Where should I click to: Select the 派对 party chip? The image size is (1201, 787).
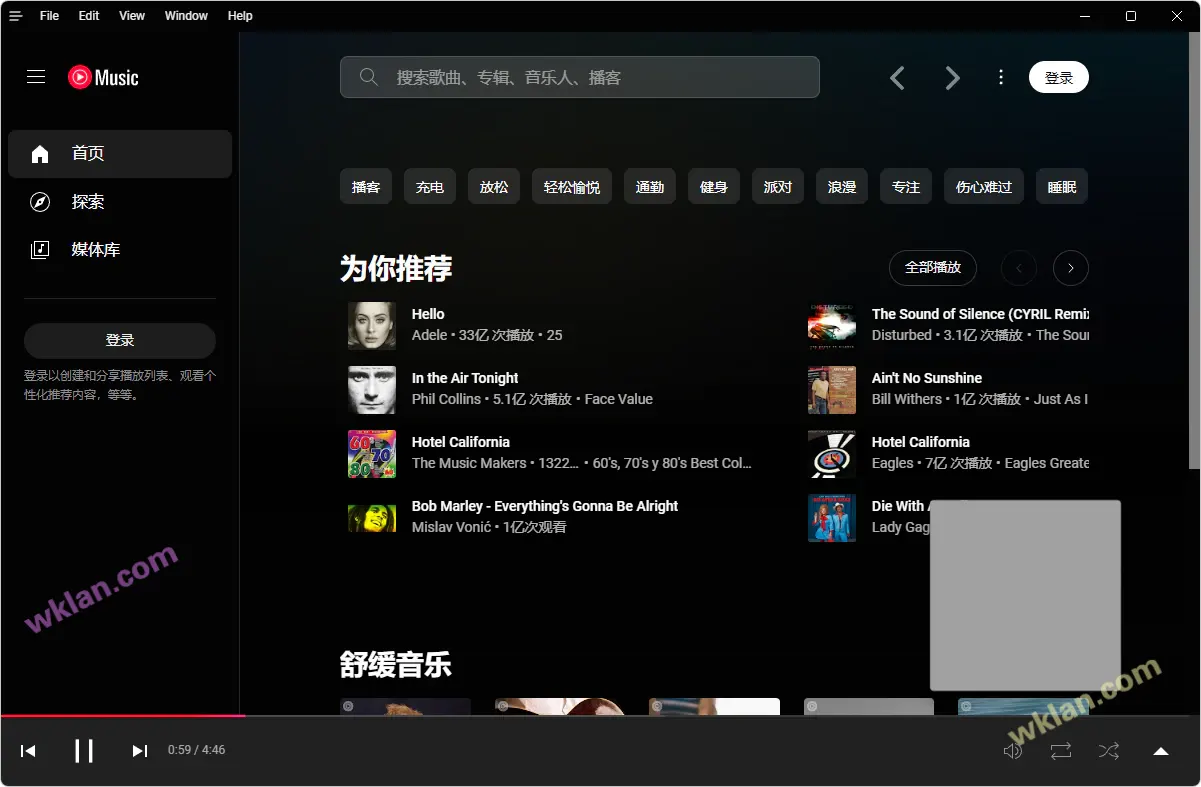tap(778, 187)
